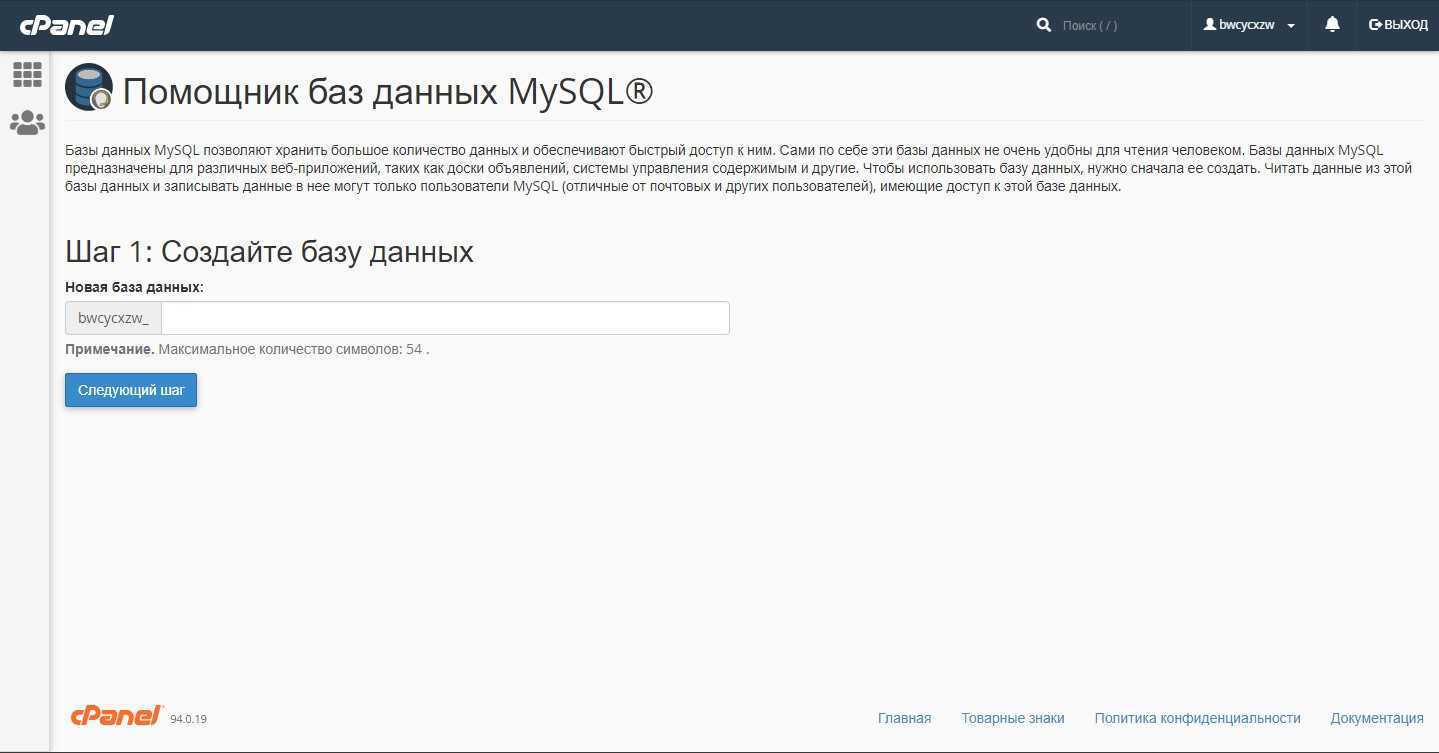
Task: Open the Документация footer link
Action: click(1376, 718)
